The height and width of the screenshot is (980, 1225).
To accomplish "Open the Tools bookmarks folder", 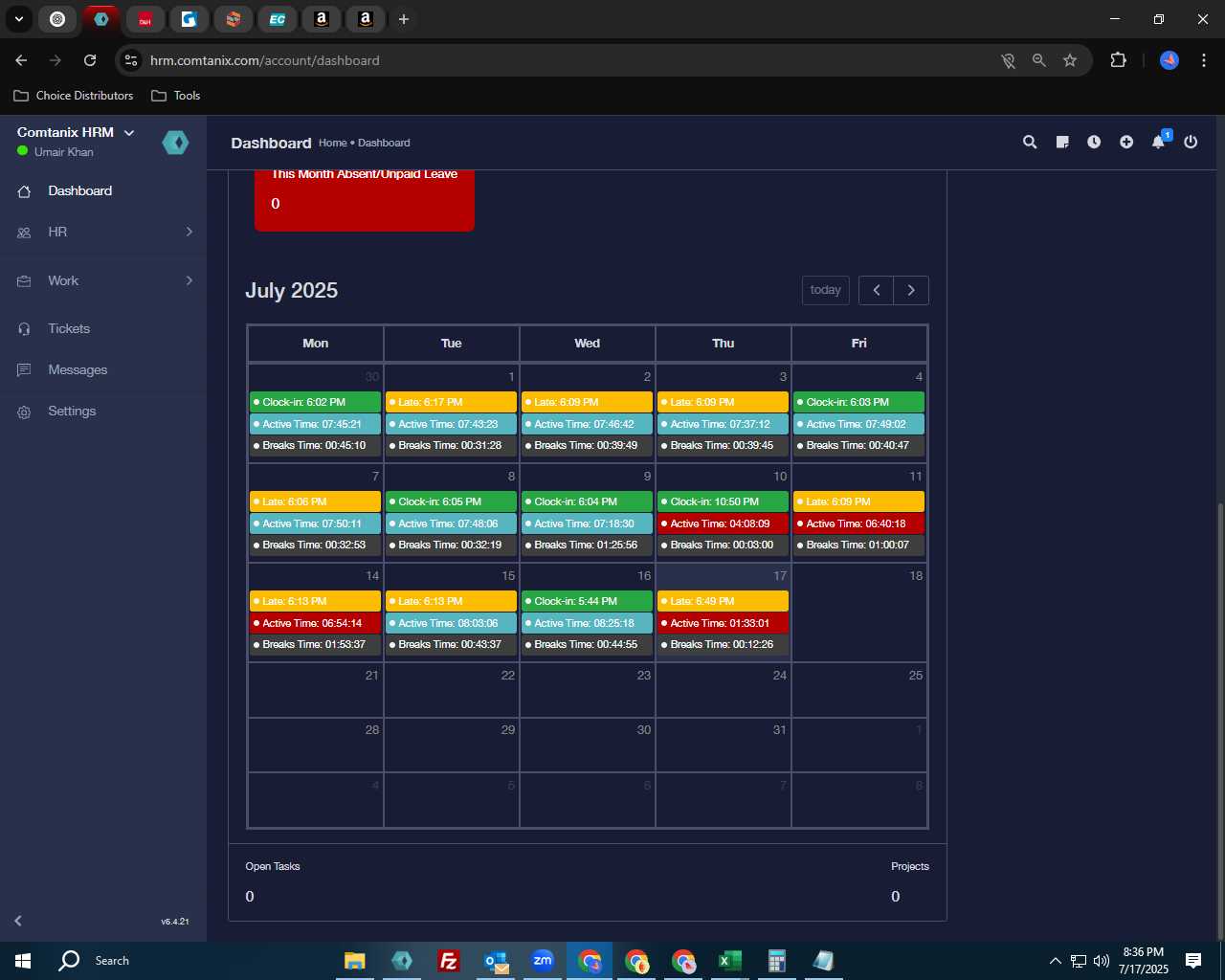I will pyautogui.click(x=176, y=96).
